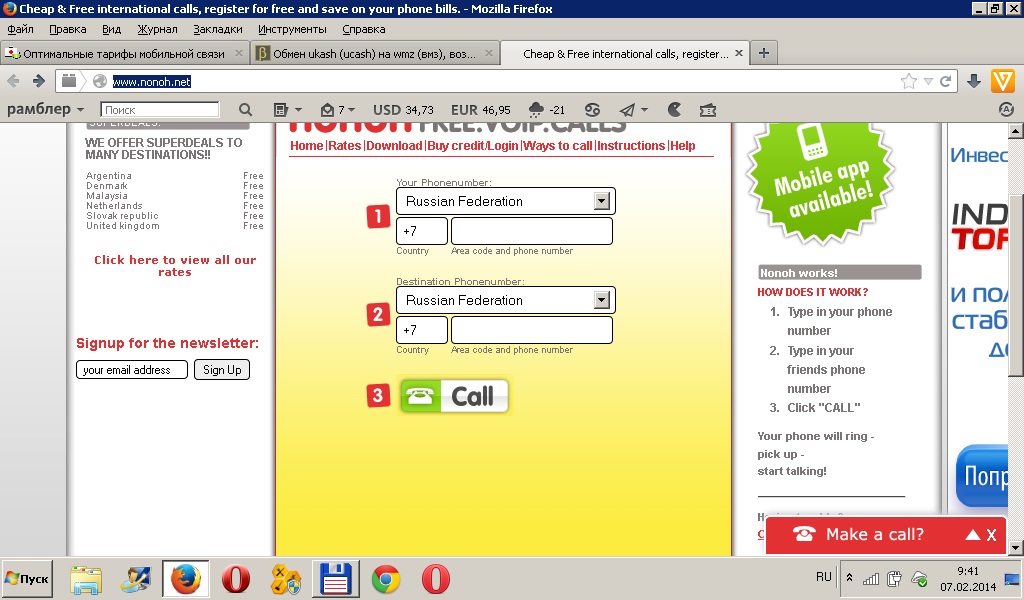Reload the page with the refresh icon
Image resolution: width=1024 pixels, height=600 pixels.
click(x=945, y=81)
